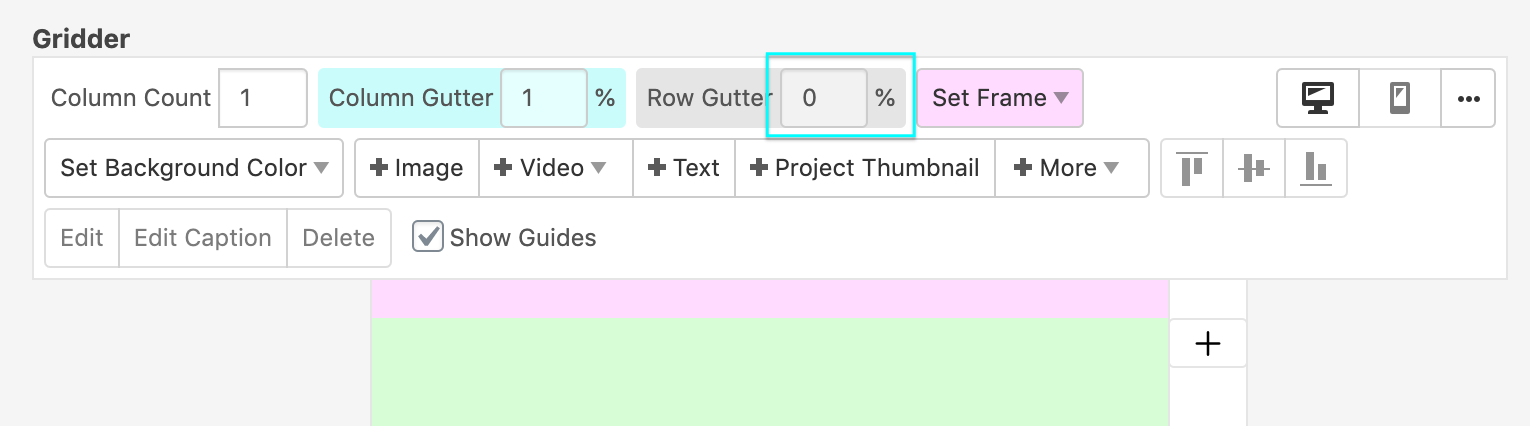Expand the More elements dropdown
The height and width of the screenshot is (426, 1530).
pyautogui.click(x=1071, y=168)
